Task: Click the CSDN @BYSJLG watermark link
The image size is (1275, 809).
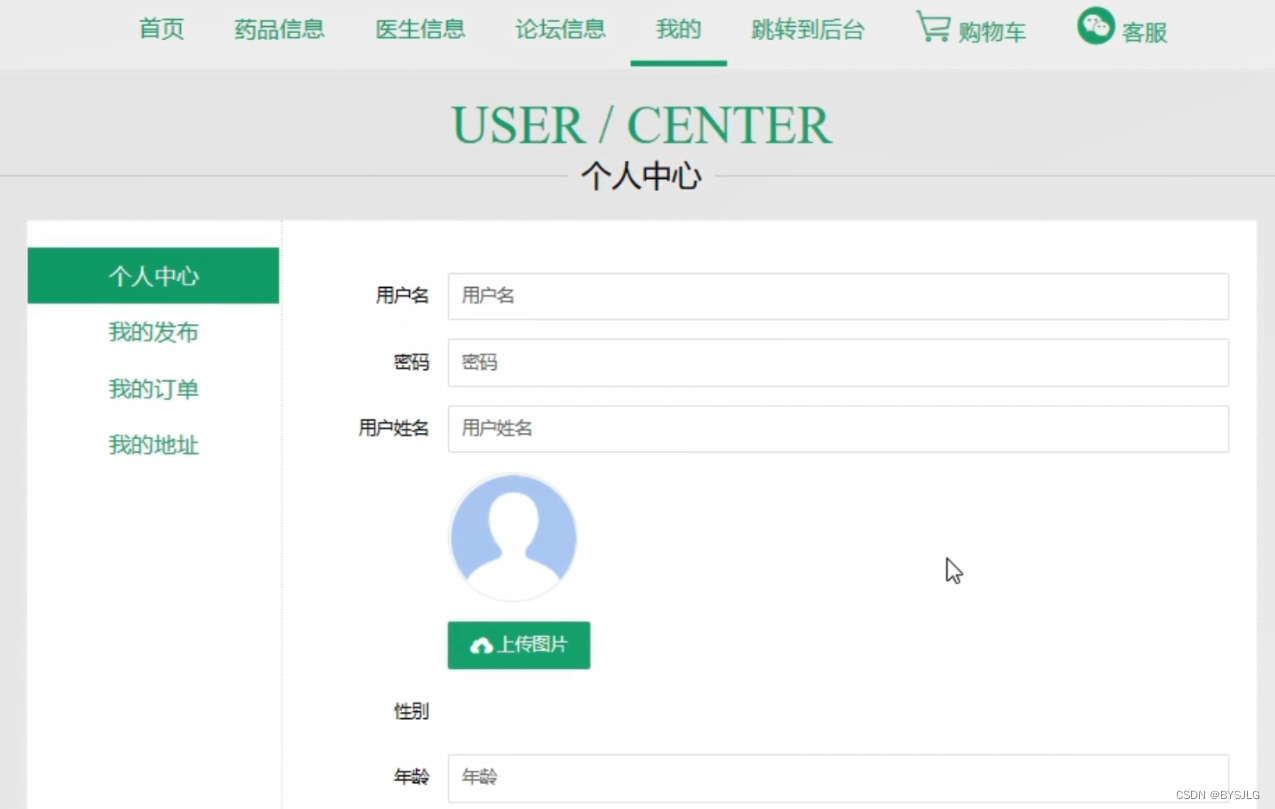Action: click(x=1217, y=792)
